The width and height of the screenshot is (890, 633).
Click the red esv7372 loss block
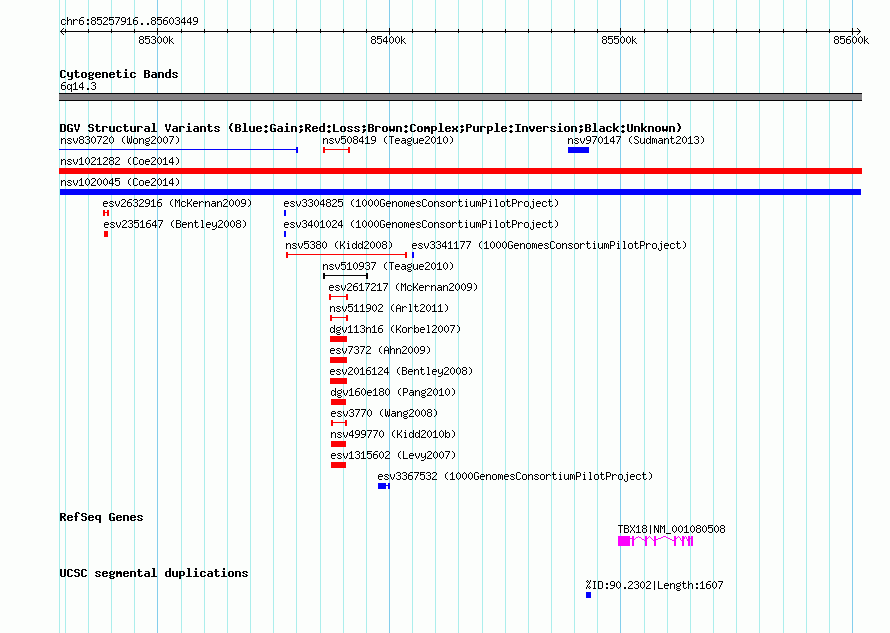(338, 360)
